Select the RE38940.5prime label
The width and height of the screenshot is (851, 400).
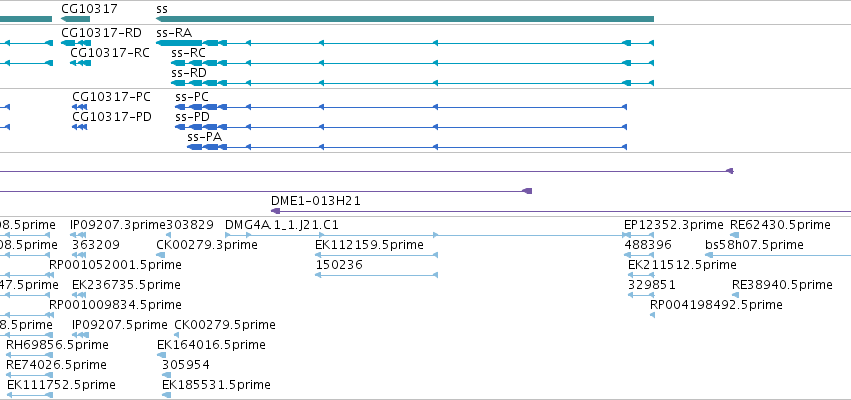(782, 285)
